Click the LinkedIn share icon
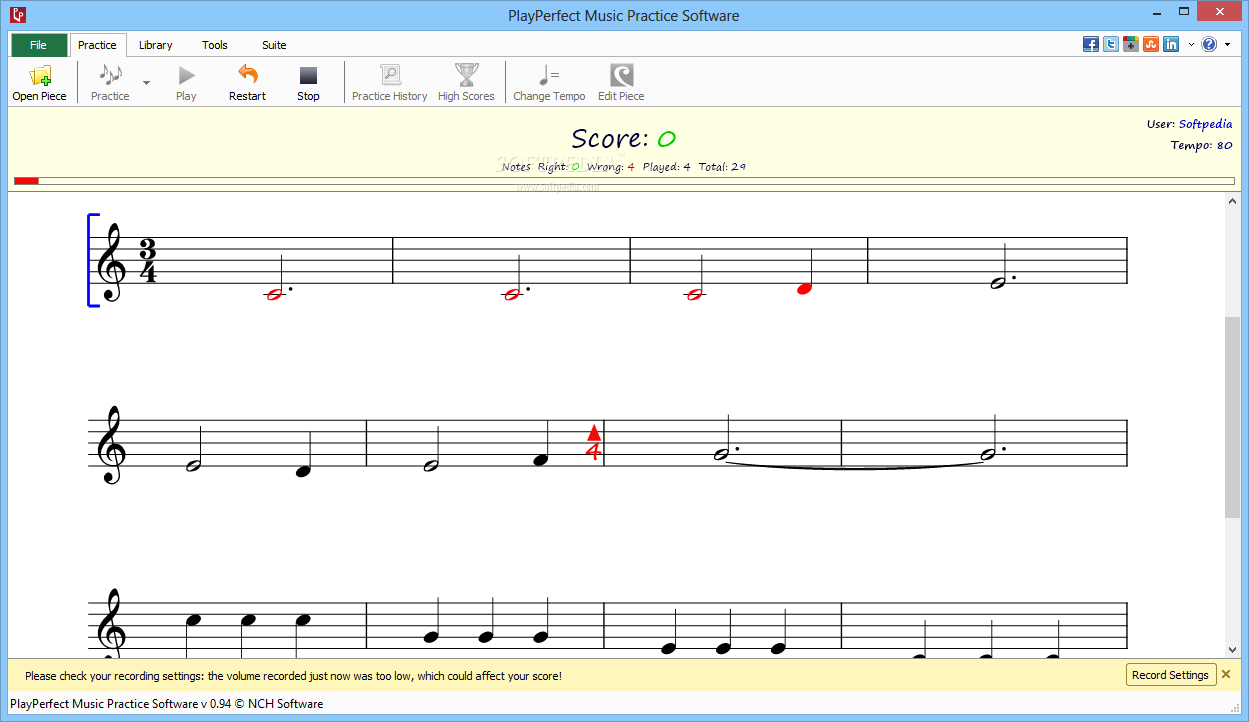1249x722 pixels. pyautogui.click(x=1171, y=44)
